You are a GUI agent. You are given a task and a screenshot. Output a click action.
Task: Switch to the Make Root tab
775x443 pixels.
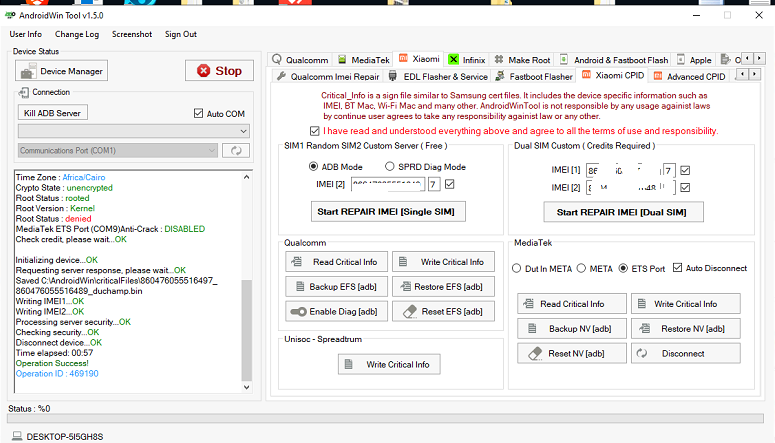coord(522,60)
